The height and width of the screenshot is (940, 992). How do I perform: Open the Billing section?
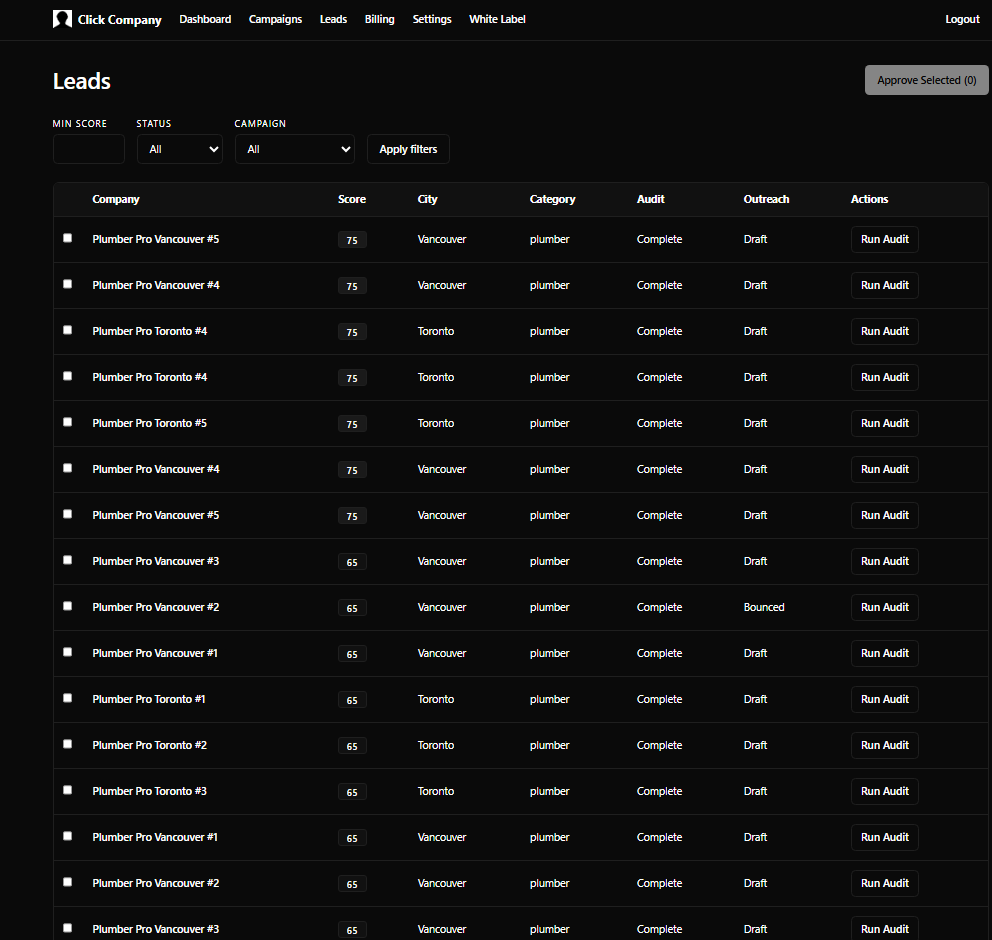(x=380, y=19)
